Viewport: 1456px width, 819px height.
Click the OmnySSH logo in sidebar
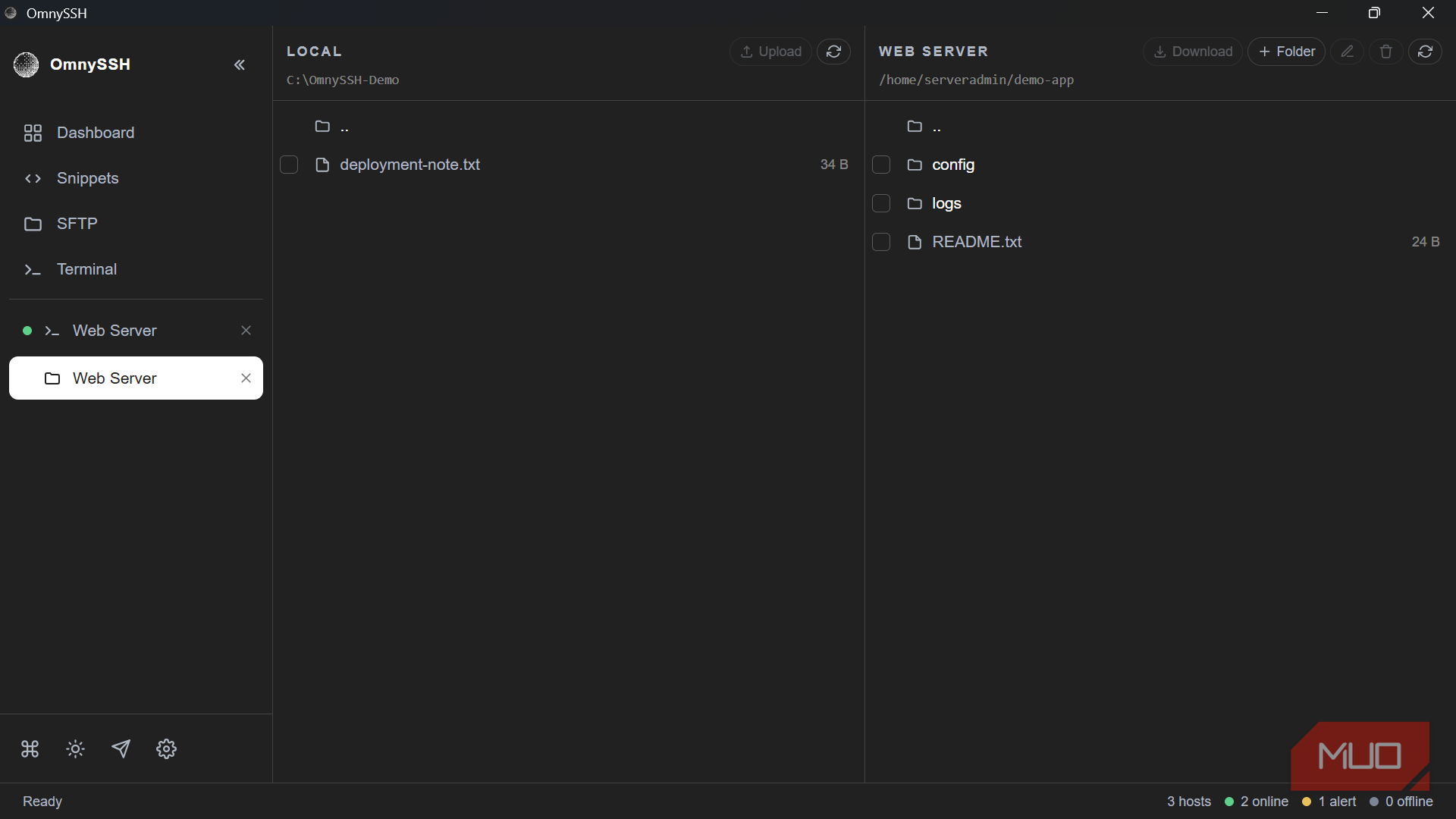26,65
